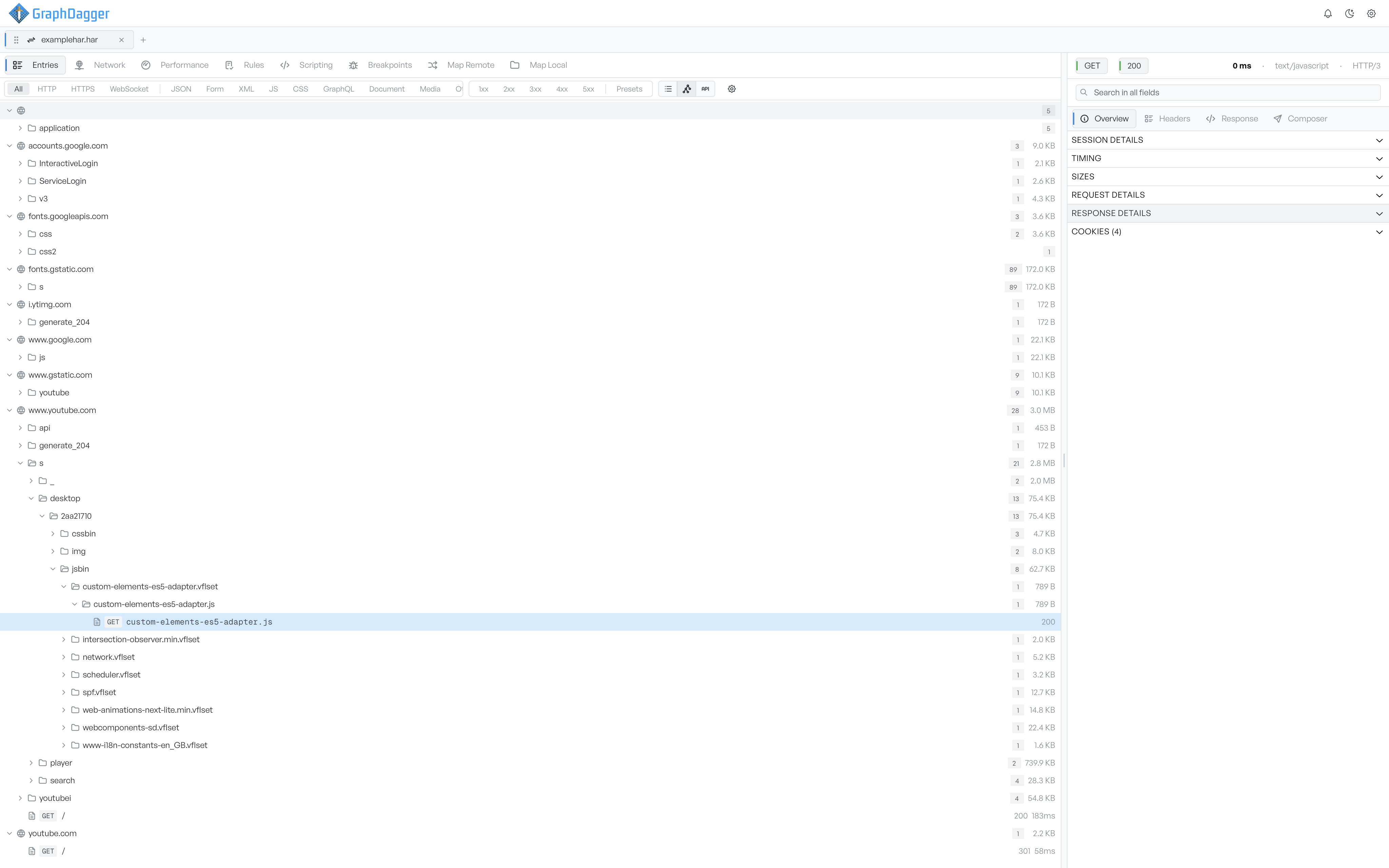
Task: Select the youtubei folder row
Action: 530,798
